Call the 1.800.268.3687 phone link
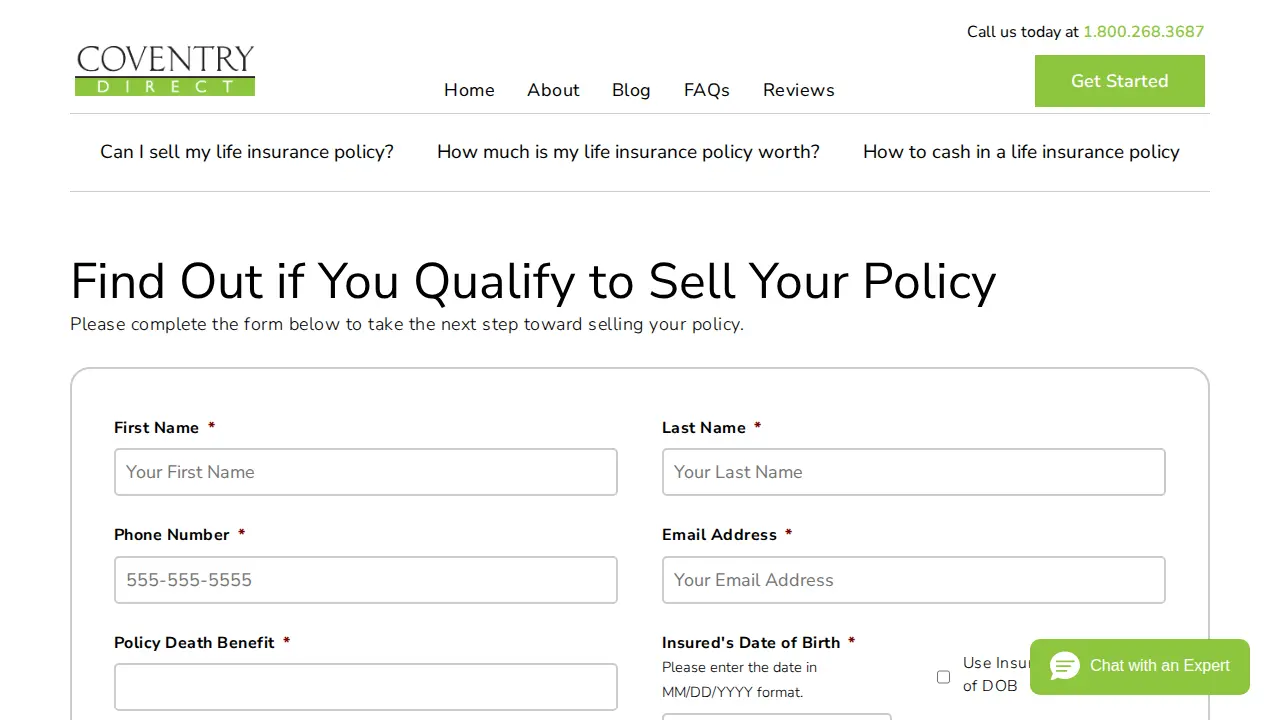This screenshot has height=720, width=1280. (1144, 32)
